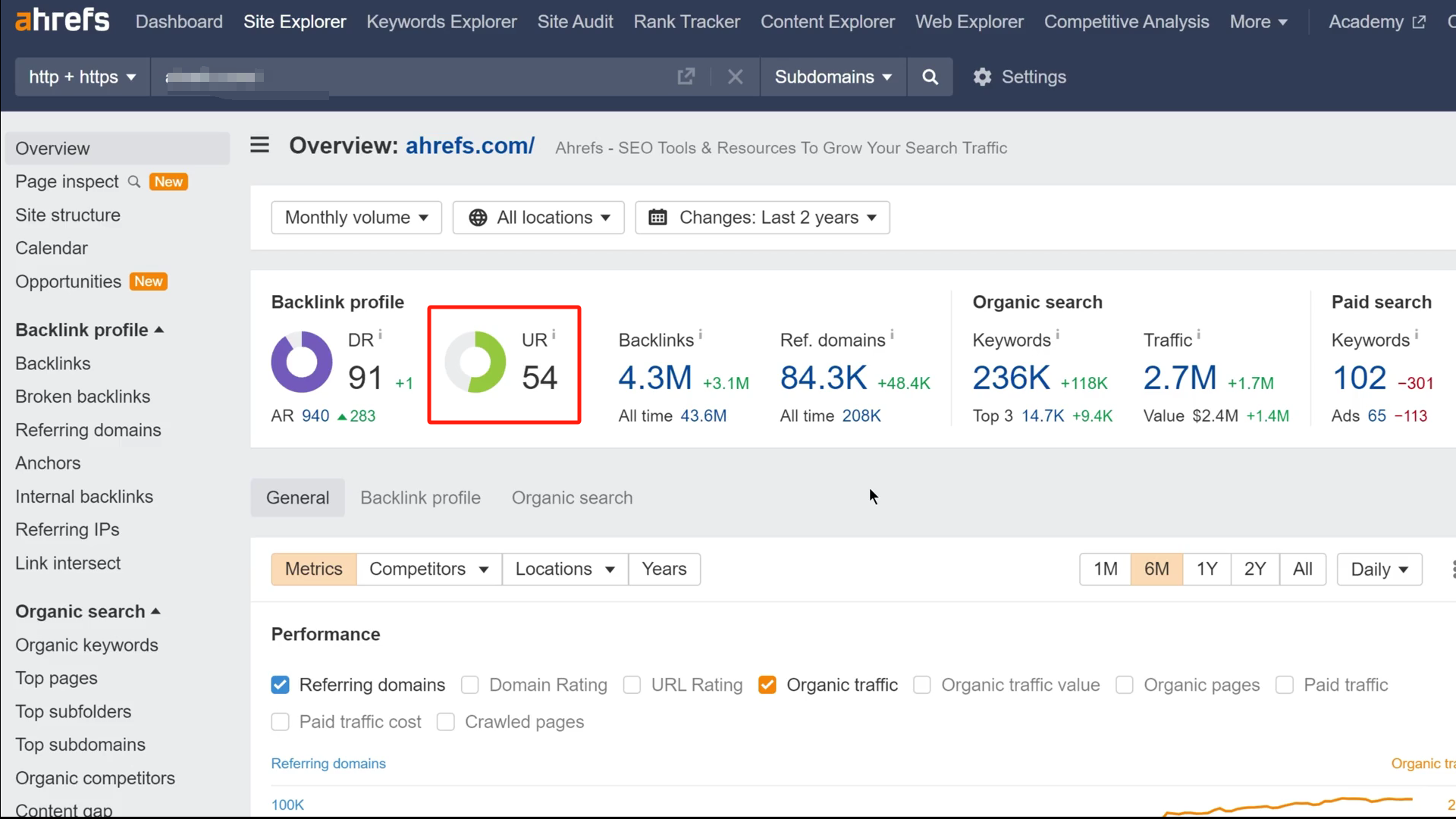Expand the Monthly volume dropdown
This screenshot has height=819, width=1456.
coord(356,218)
